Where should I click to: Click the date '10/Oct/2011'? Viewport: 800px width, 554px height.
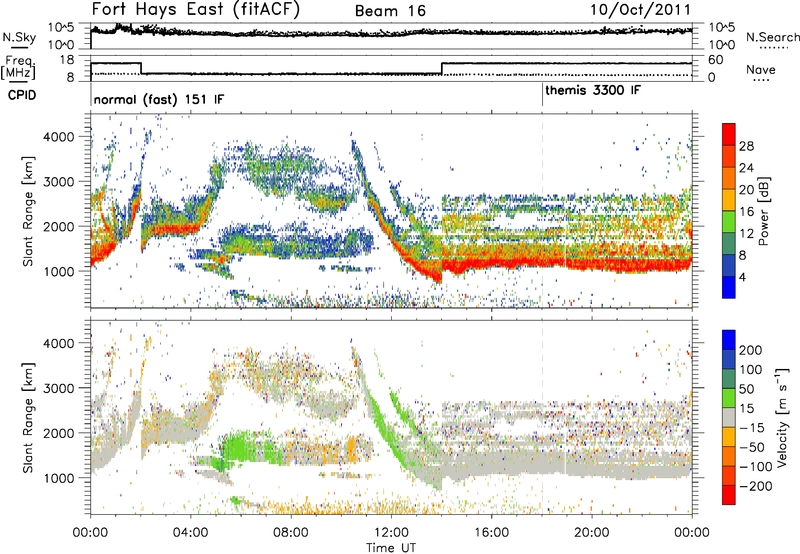[x=641, y=10]
